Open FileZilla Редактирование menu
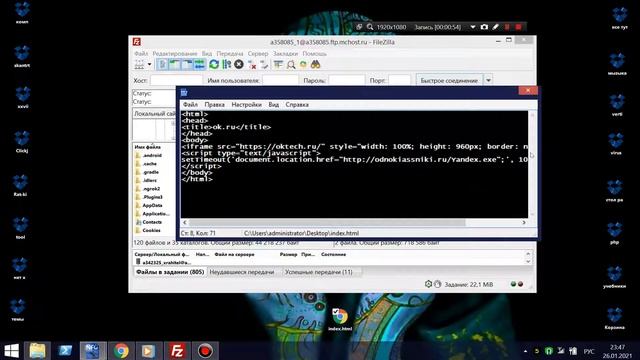 point(175,53)
